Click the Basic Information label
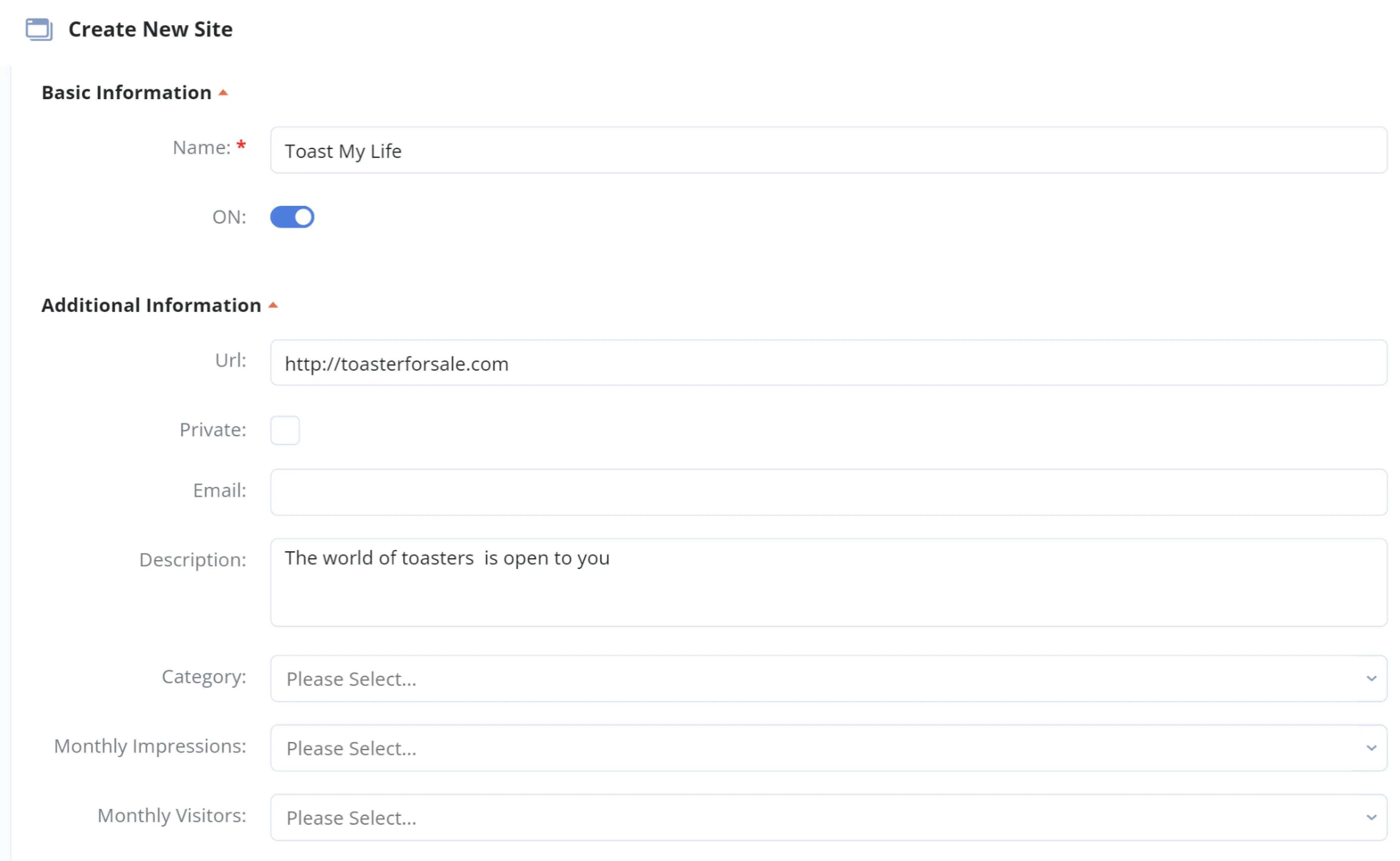Viewport: 1400px width, 861px height. (x=125, y=92)
